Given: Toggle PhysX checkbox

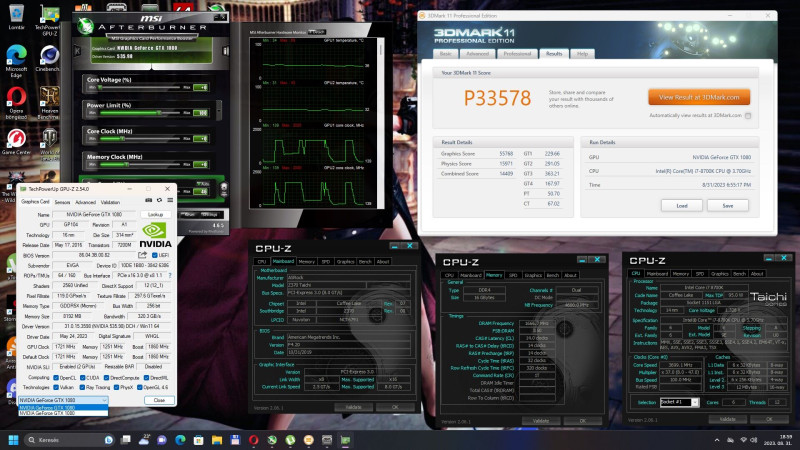Looking at the screenshot, I should coord(116,387).
